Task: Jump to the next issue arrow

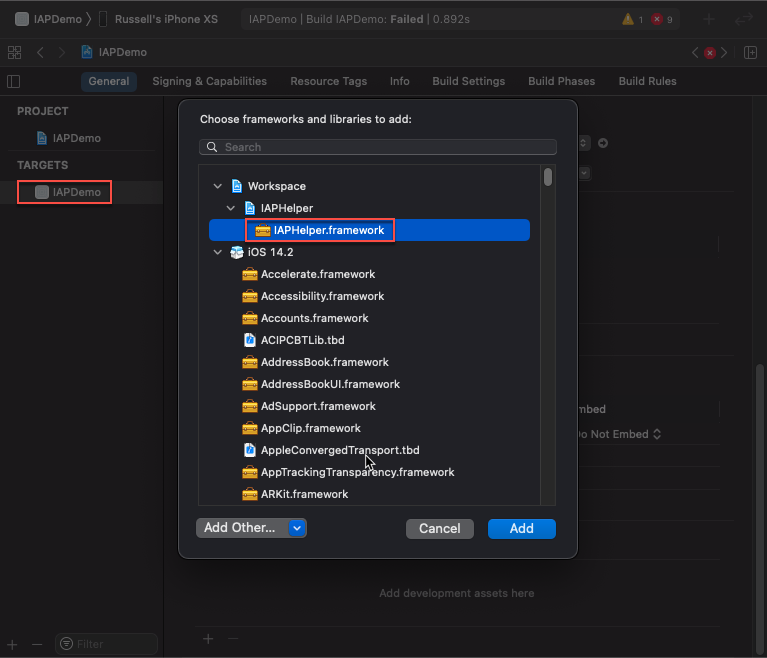Action: pos(724,52)
